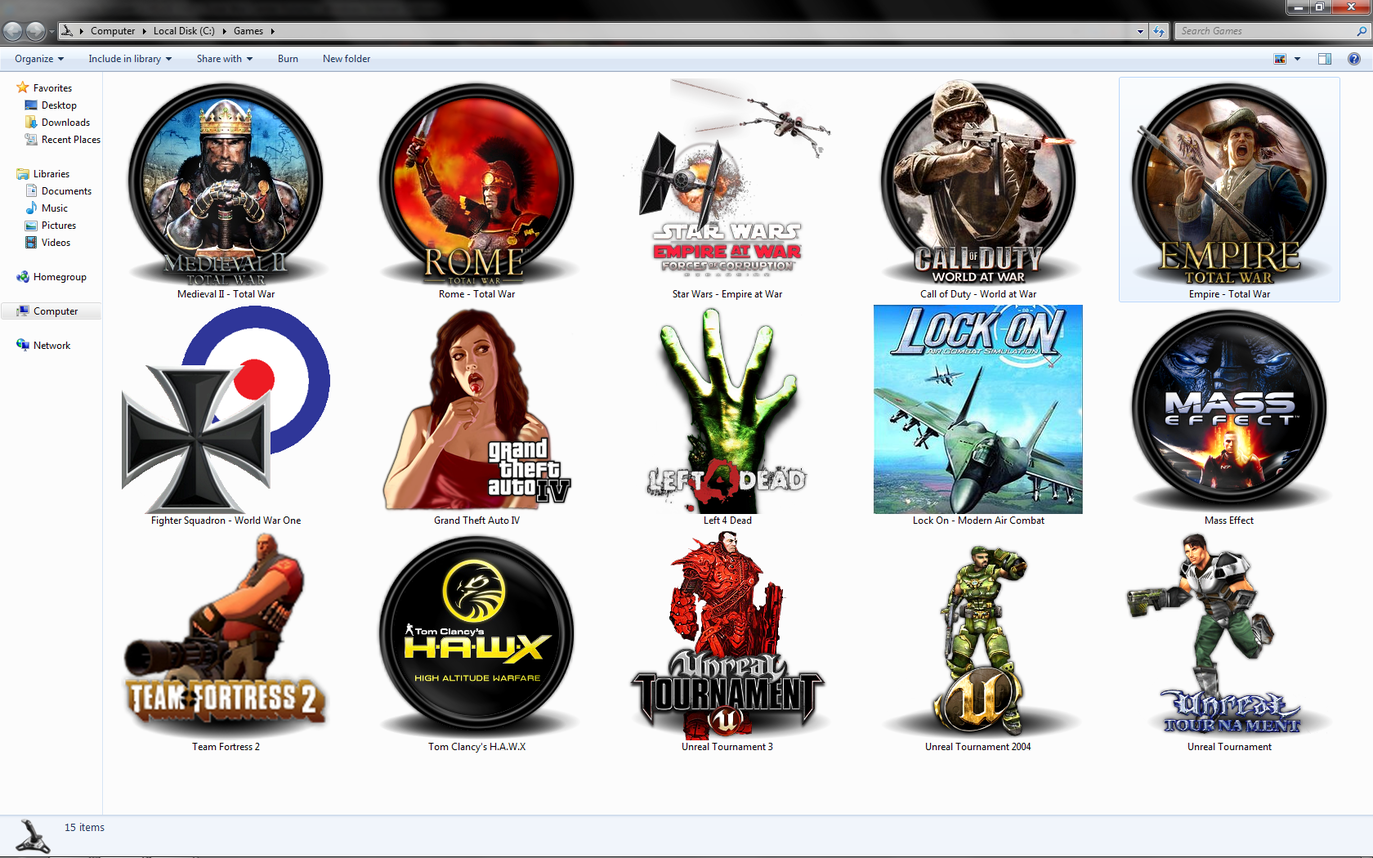Screen dimensions: 1373x858
Task: Select the Fighter Squadron - World War One icon
Action: click(x=226, y=409)
